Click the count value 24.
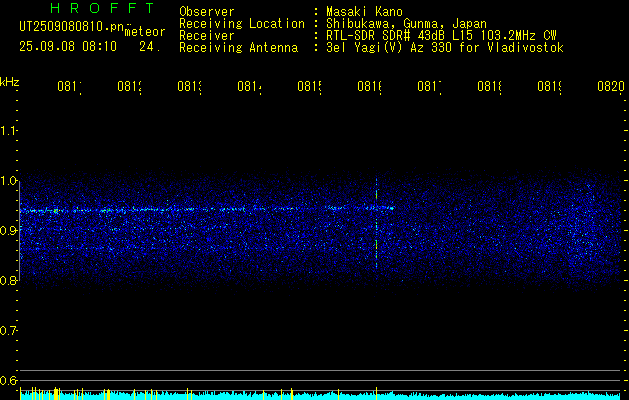This screenshot has width=629, height=400. point(150,47)
